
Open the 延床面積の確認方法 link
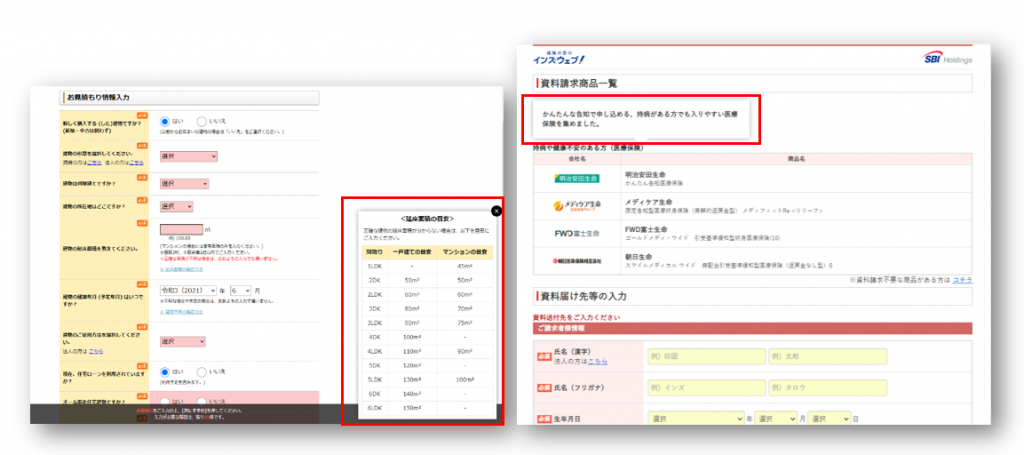point(181,269)
